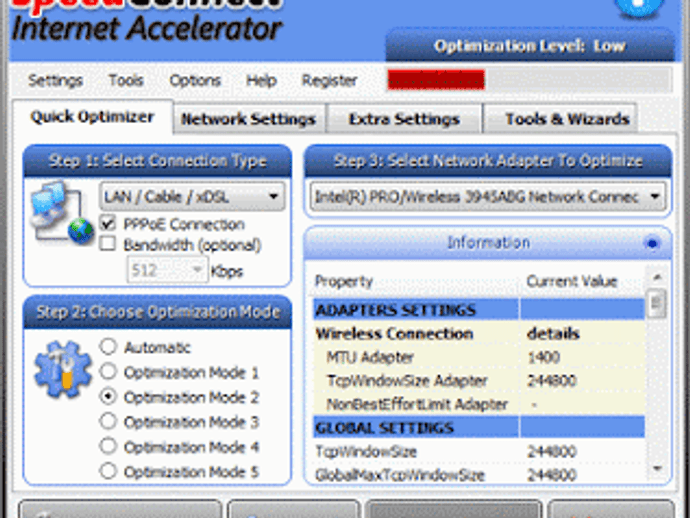Image resolution: width=690 pixels, height=518 pixels.
Task: Click the network computers connection icon
Action: pyautogui.click(x=61, y=213)
